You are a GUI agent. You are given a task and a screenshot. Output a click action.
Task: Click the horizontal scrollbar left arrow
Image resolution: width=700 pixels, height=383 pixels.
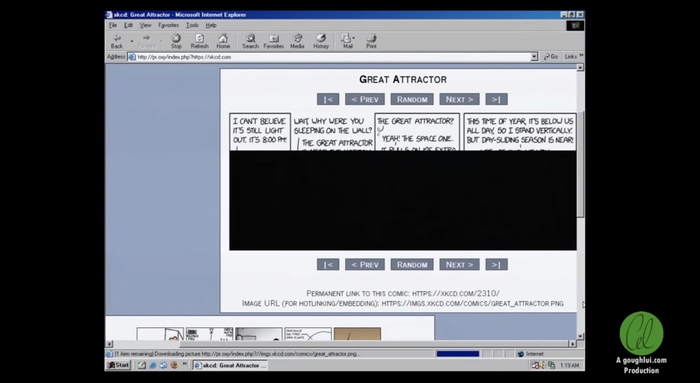[x=109, y=344]
